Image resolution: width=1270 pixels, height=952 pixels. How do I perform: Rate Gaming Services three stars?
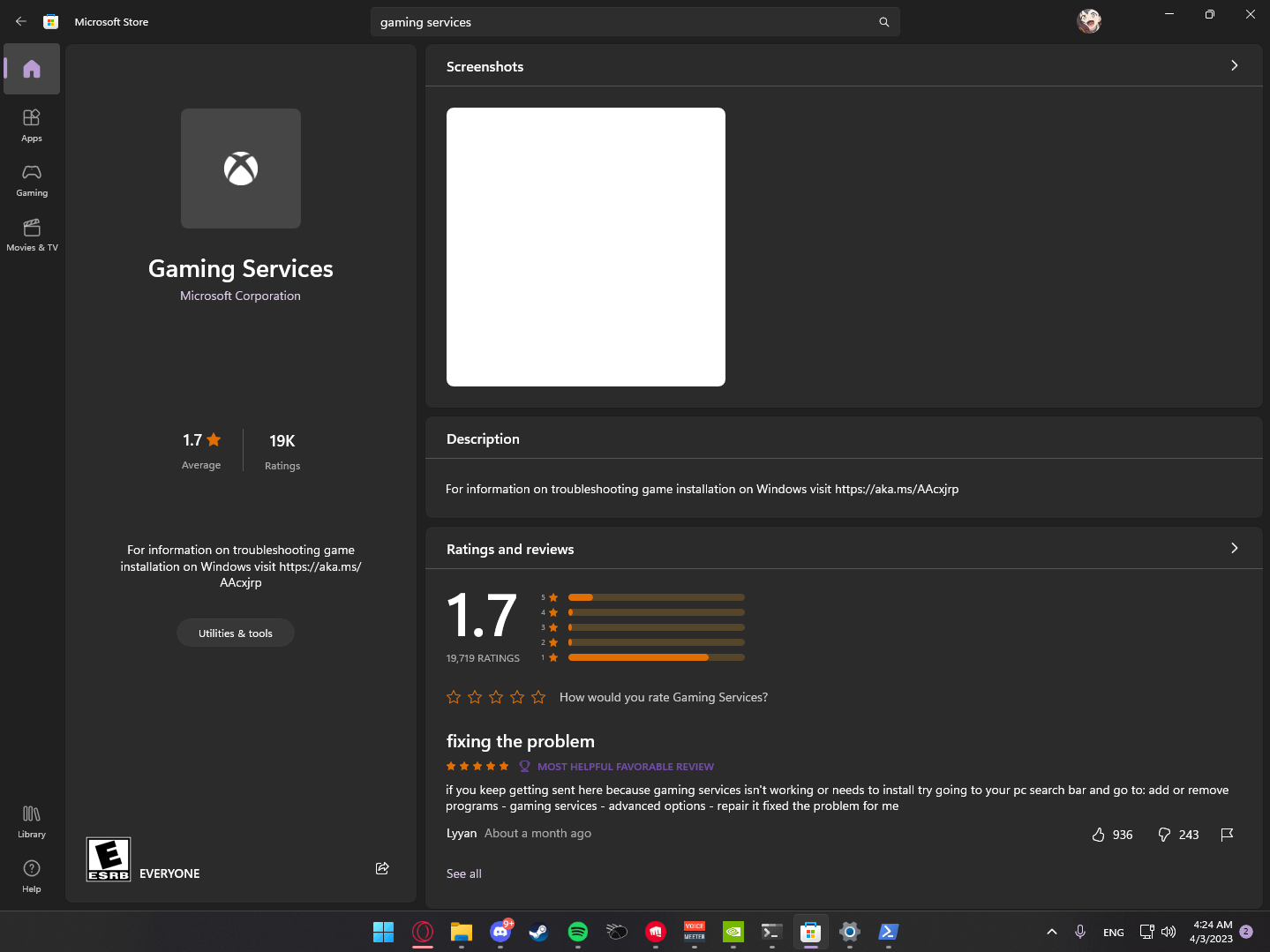pyautogui.click(x=496, y=697)
